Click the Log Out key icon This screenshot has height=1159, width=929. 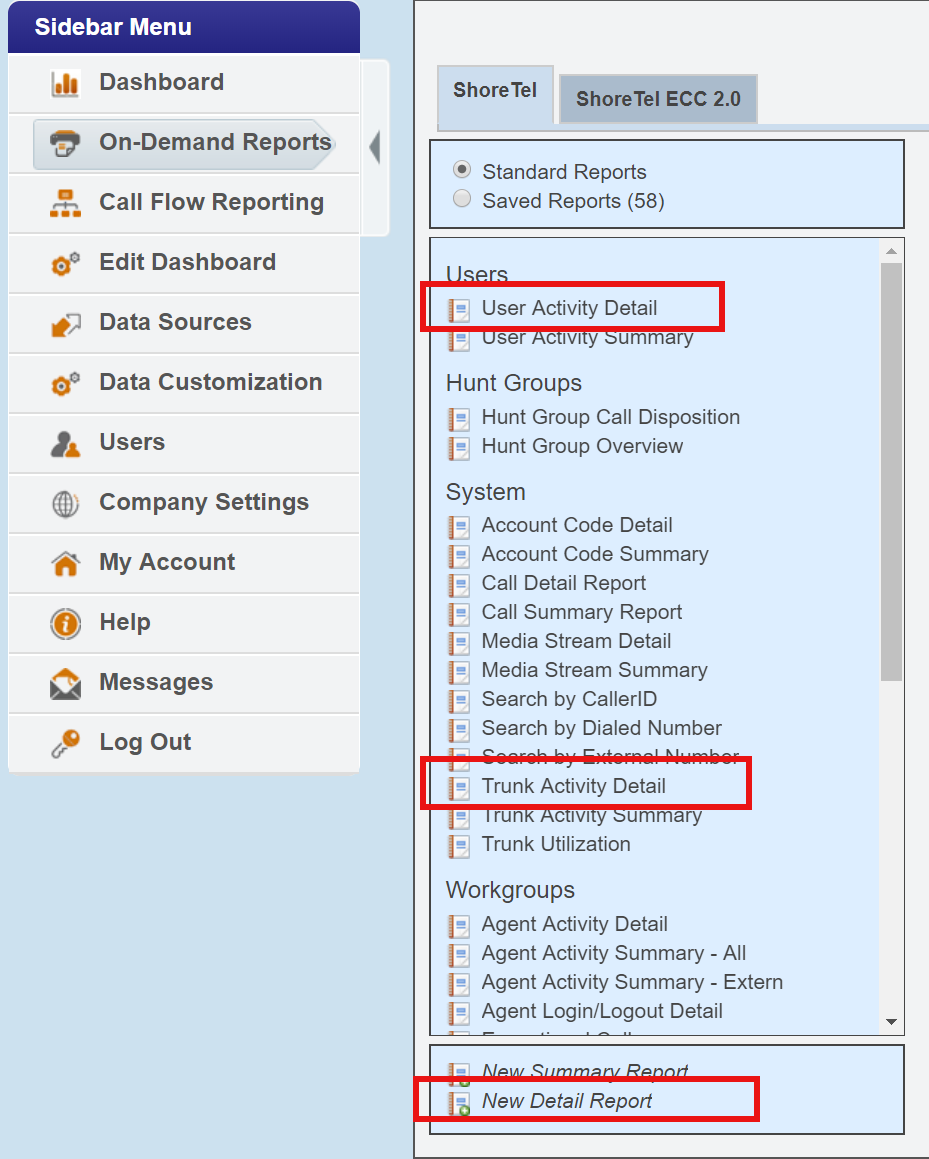[x=65, y=743]
